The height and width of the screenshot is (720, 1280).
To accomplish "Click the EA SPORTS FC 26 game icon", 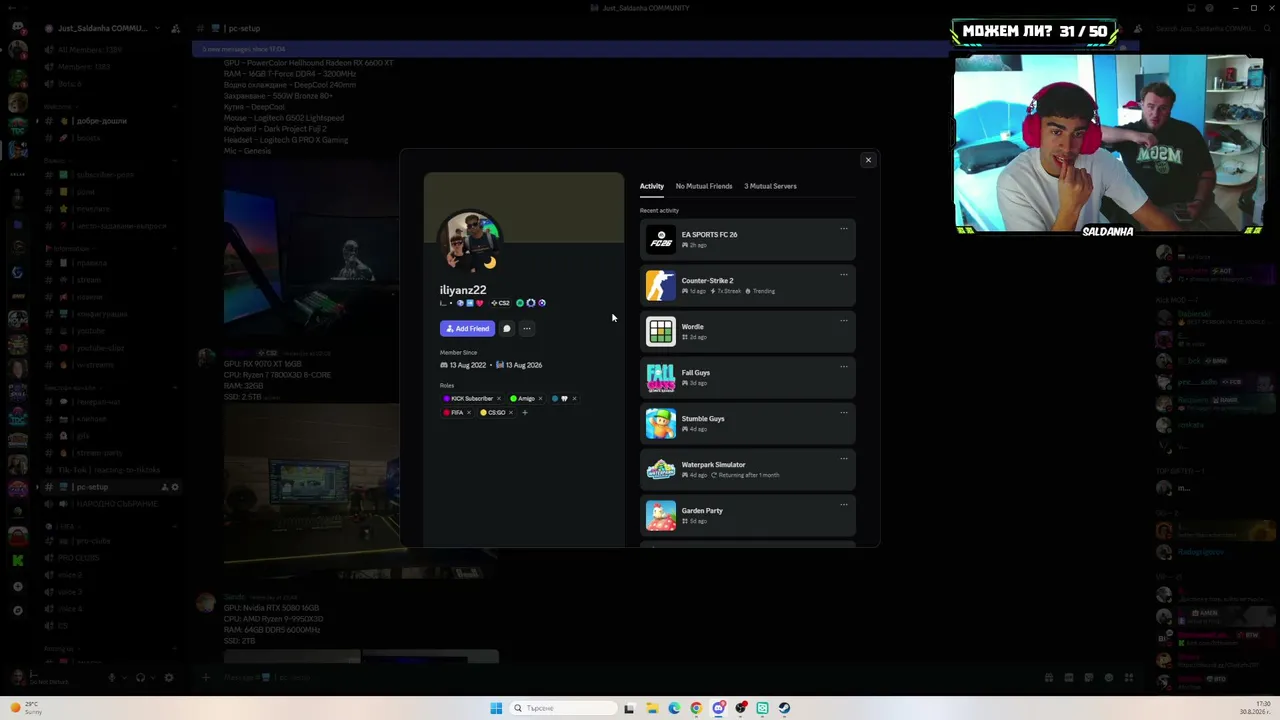I will coord(660,240).
